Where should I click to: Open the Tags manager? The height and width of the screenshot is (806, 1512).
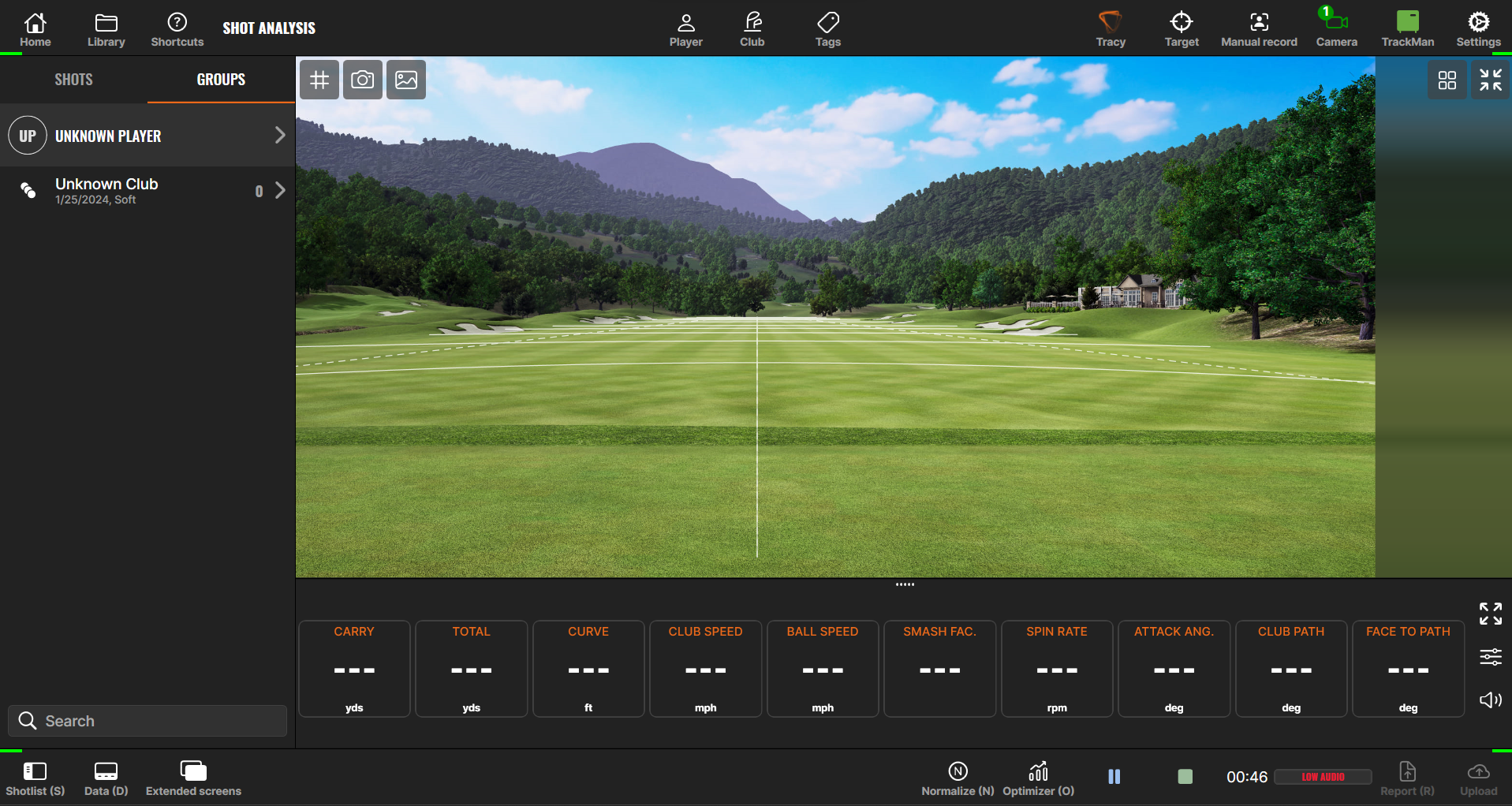(x=827, y=28)
